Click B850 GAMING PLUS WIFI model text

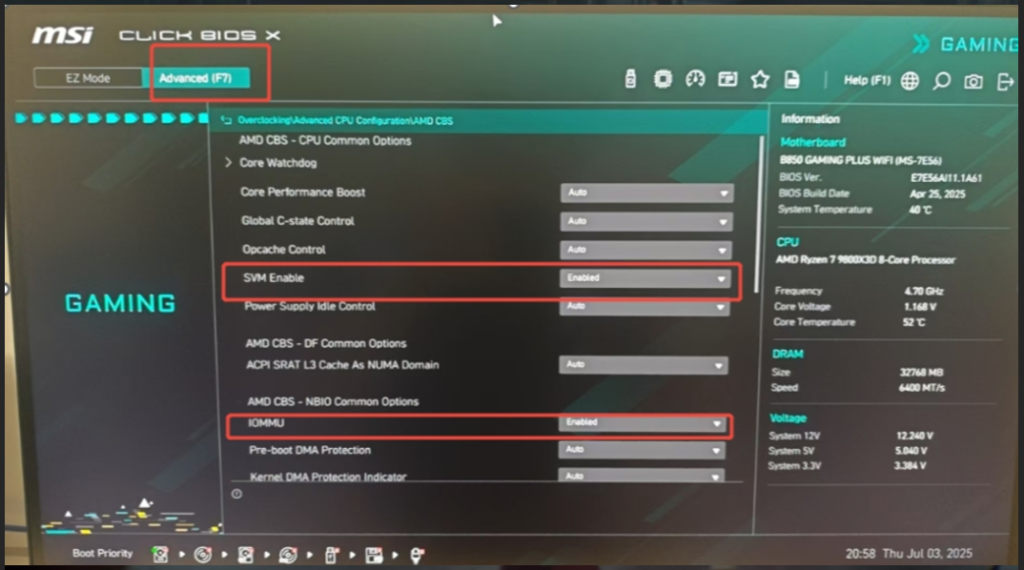[x=860, y=160]
